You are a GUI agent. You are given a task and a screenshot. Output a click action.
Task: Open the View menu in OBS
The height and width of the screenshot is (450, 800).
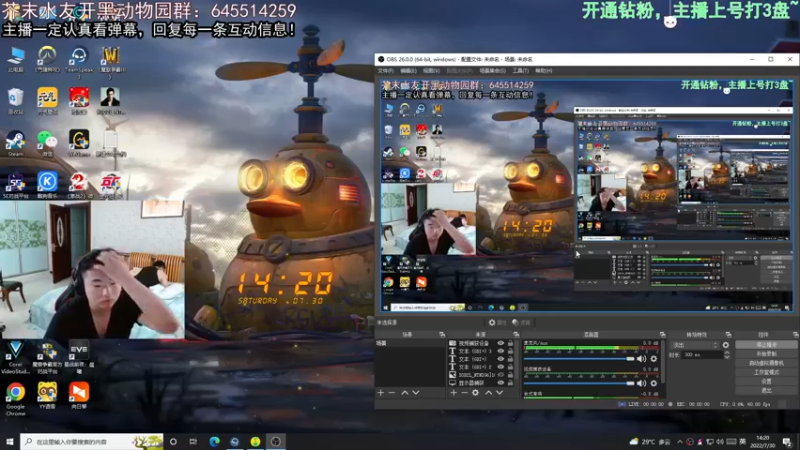[431, 71]
